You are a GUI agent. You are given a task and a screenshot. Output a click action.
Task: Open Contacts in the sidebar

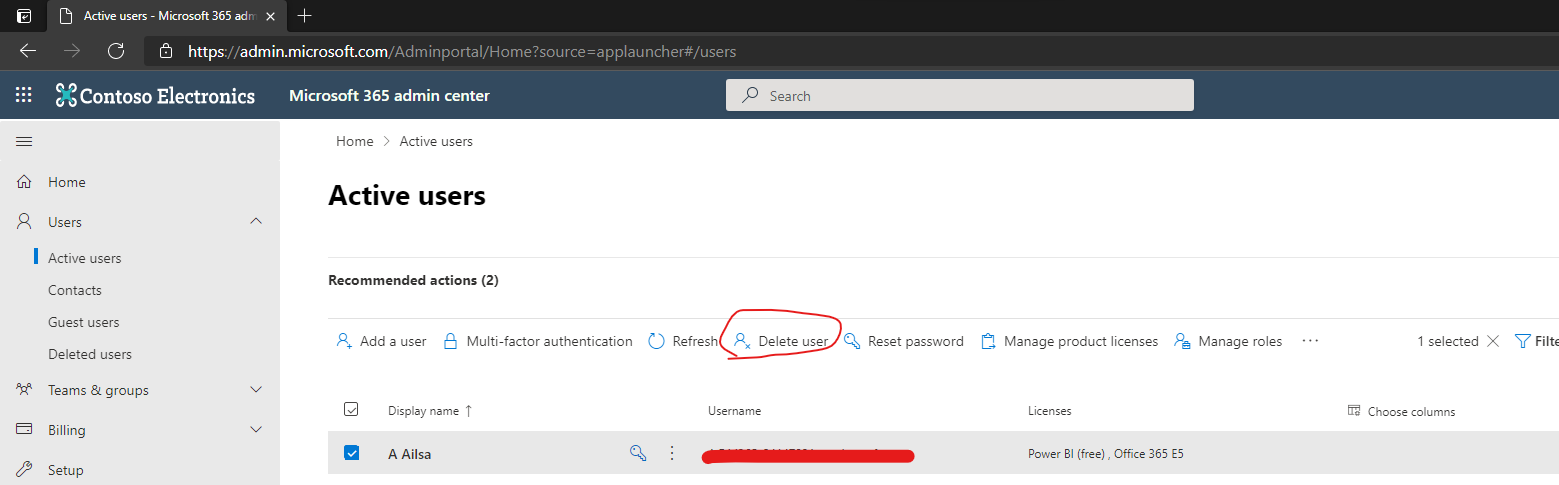click(75, 290)
